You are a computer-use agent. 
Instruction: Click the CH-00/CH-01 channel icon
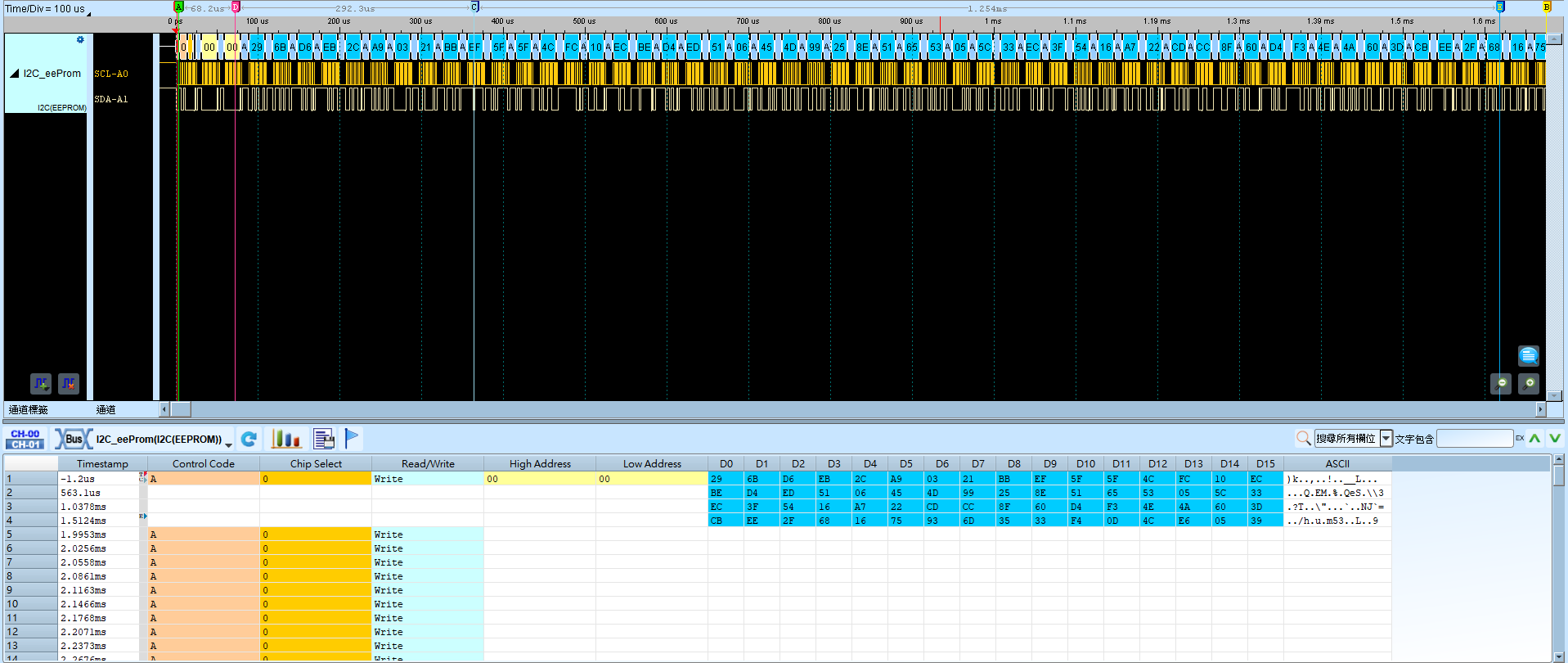click(x=25, y=440)
